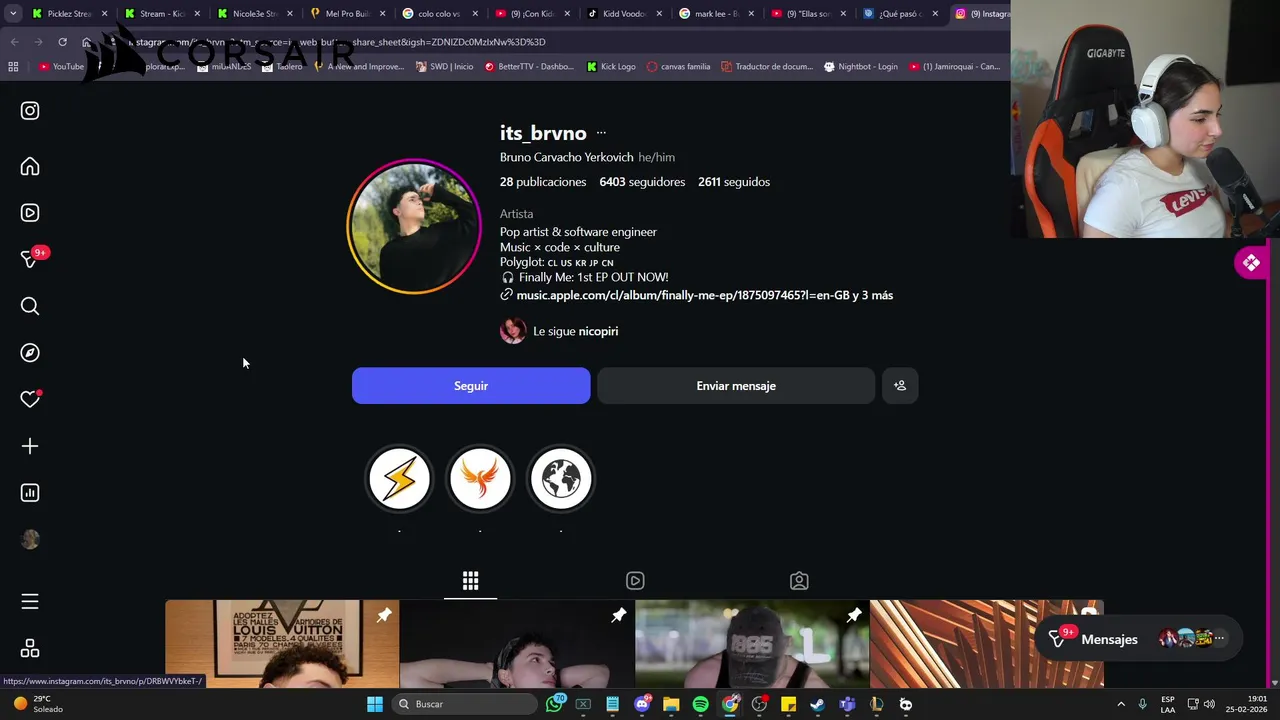
Task: Switch to Mel Pro Build browser tab
Action: [342, 14]
